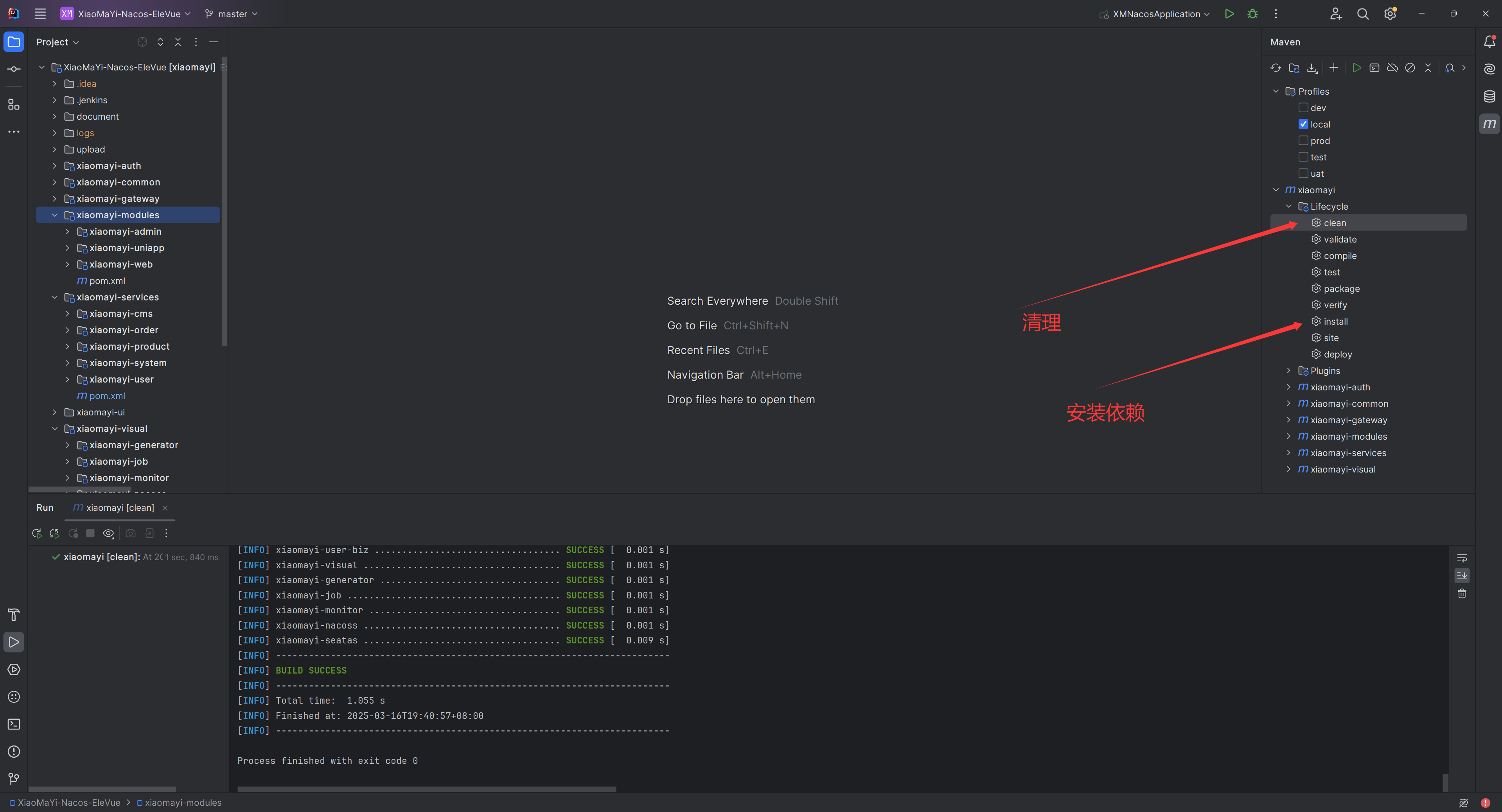Click generate sources and update folders icon
The image size is (1502, 812).
(x=1294, y=68)
